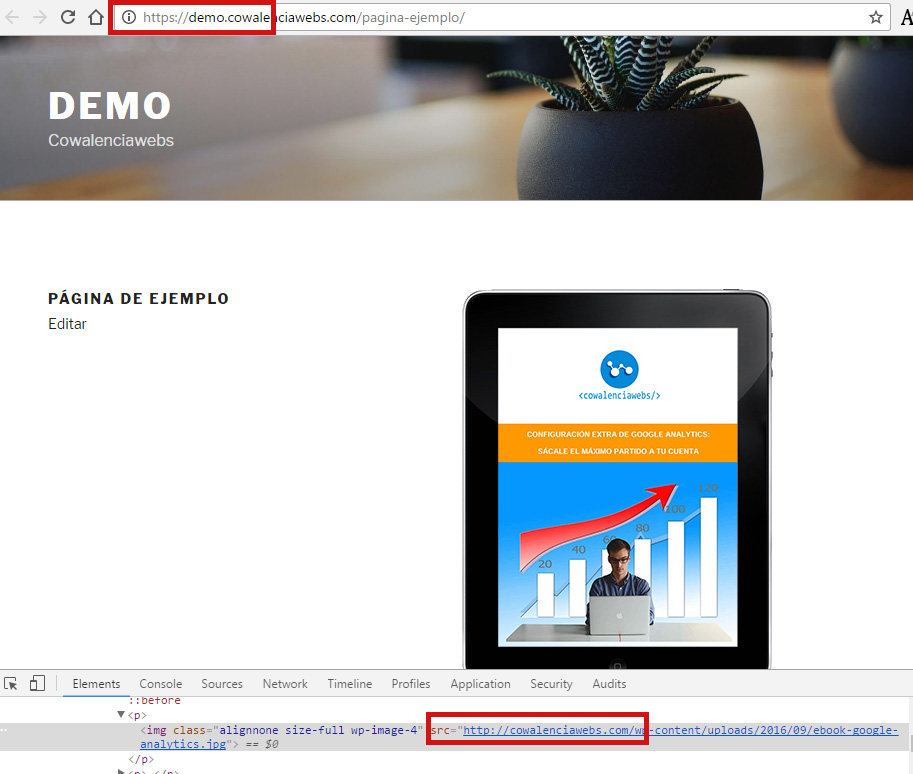View site information via the info icon
Screen dimensions: 913x774
click(x=128, y=17)
